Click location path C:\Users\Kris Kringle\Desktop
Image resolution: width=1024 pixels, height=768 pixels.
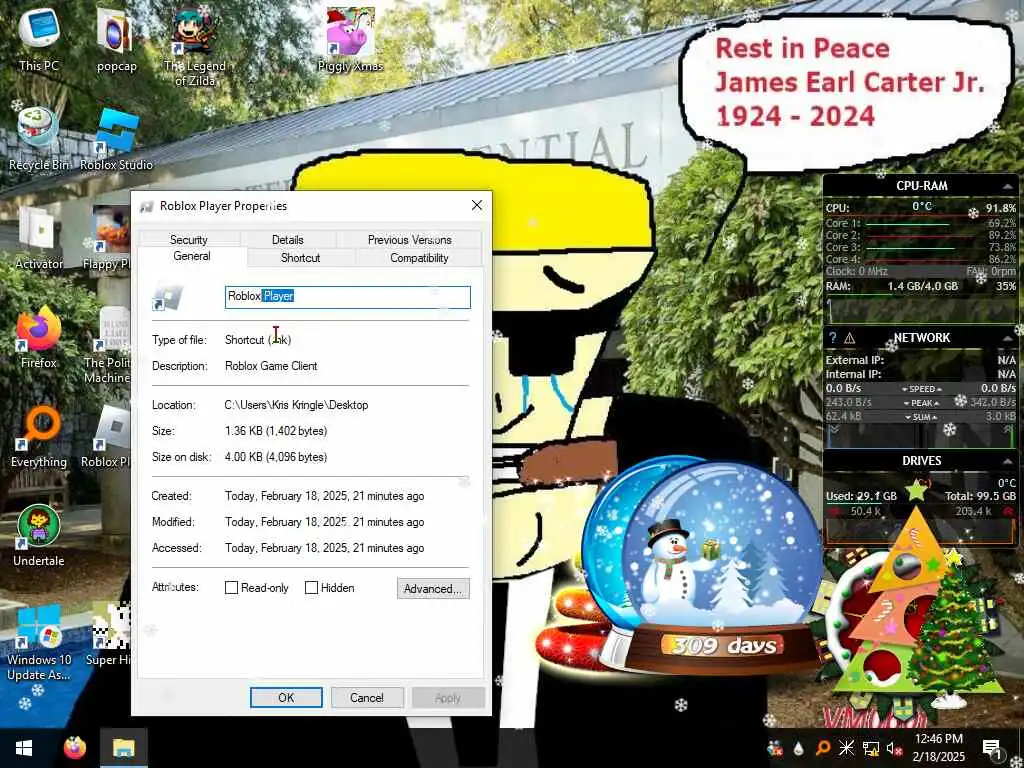296,405
